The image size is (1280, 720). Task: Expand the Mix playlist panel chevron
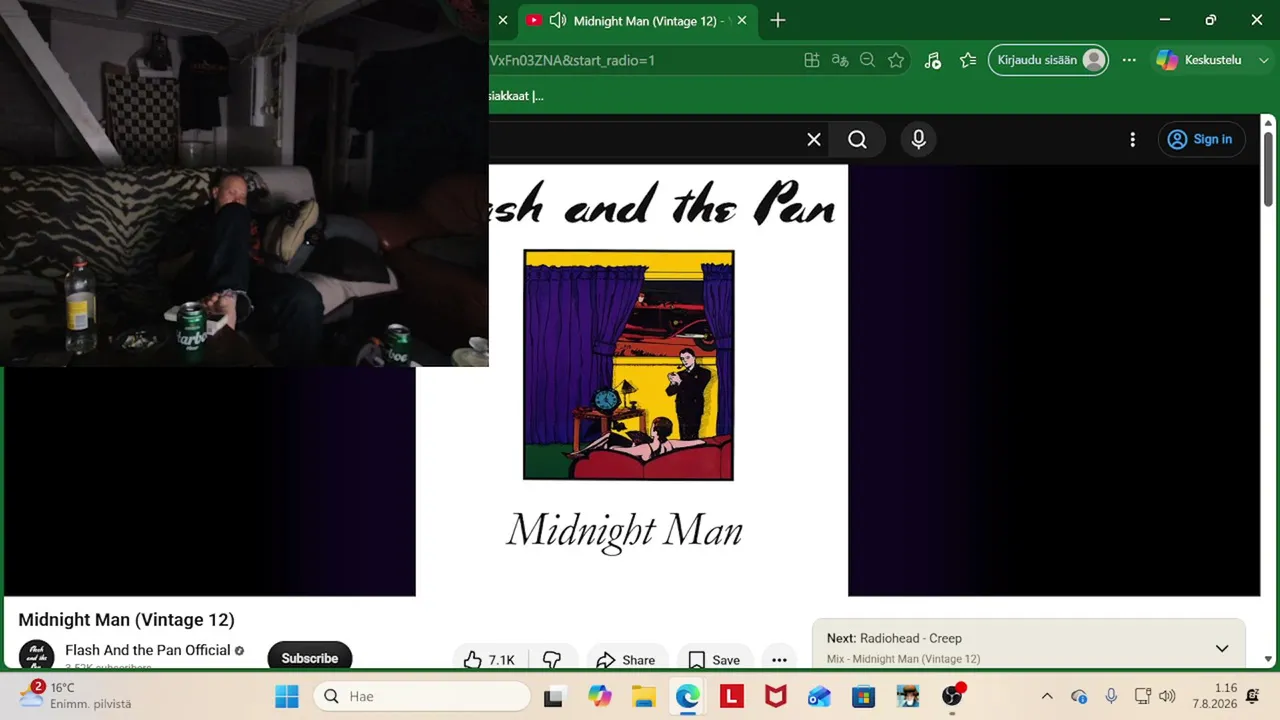pos(1222,648)
